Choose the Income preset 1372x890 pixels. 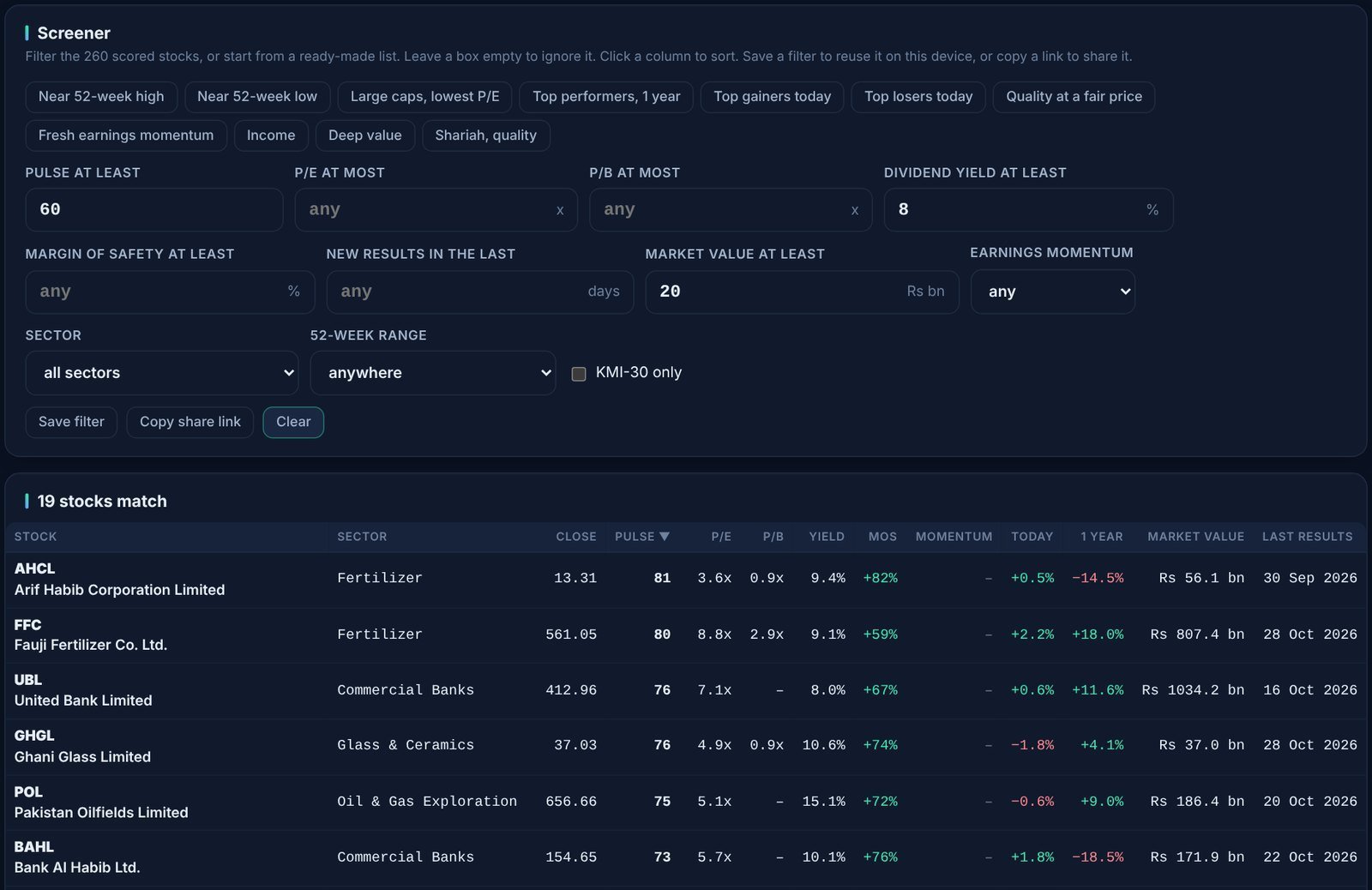pyautogui.click(x=271, y=135)
